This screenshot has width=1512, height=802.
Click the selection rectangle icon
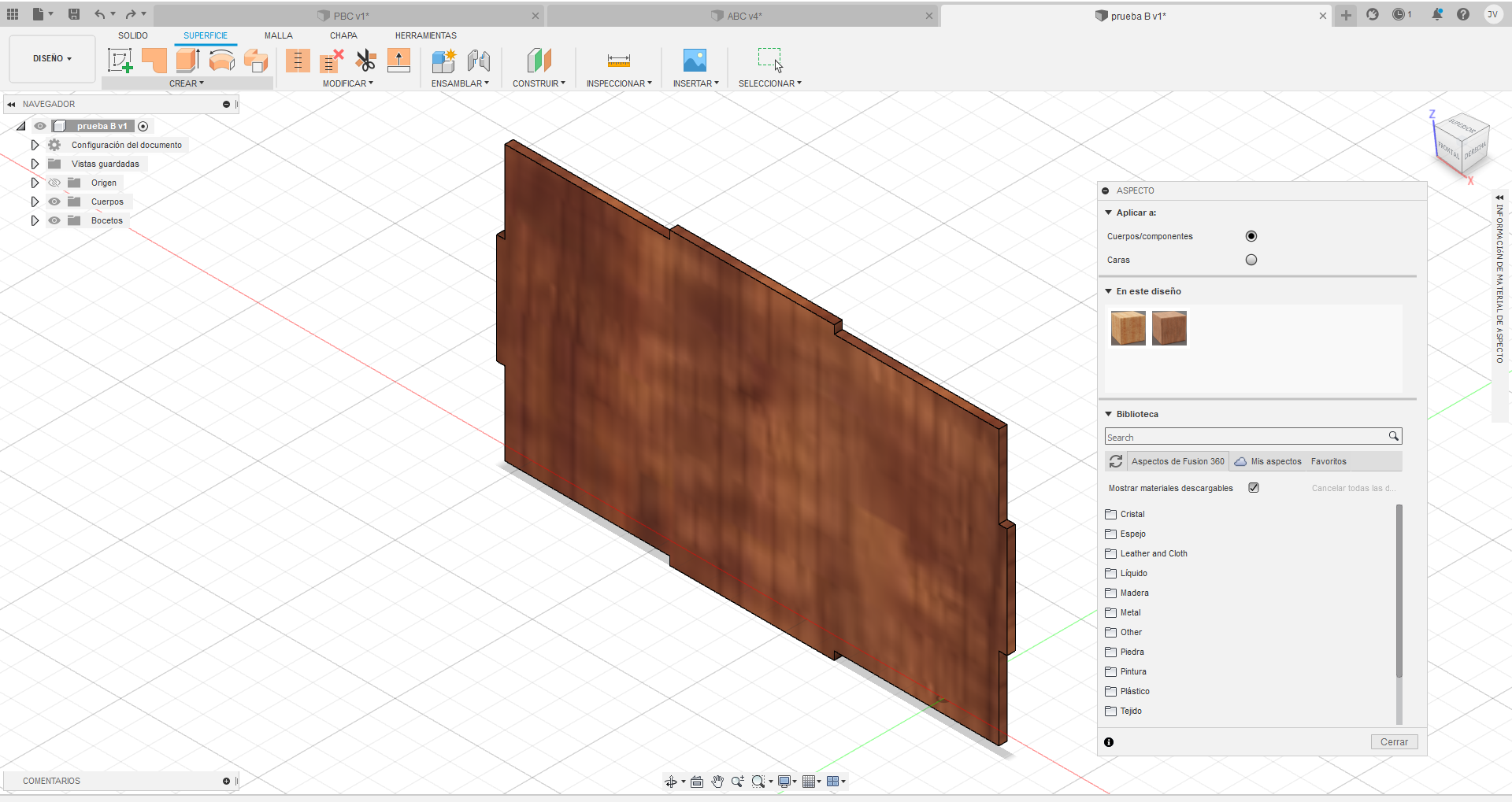[770, 60]
